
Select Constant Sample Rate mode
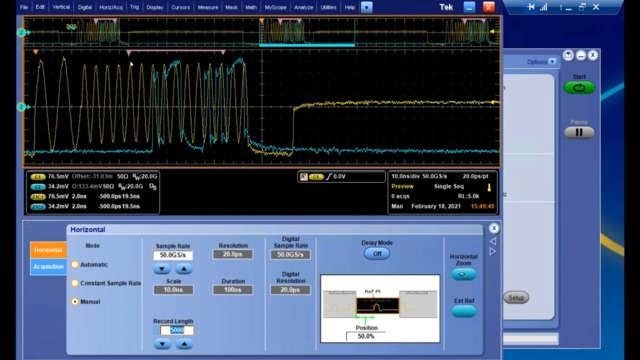tap(75, 283)
